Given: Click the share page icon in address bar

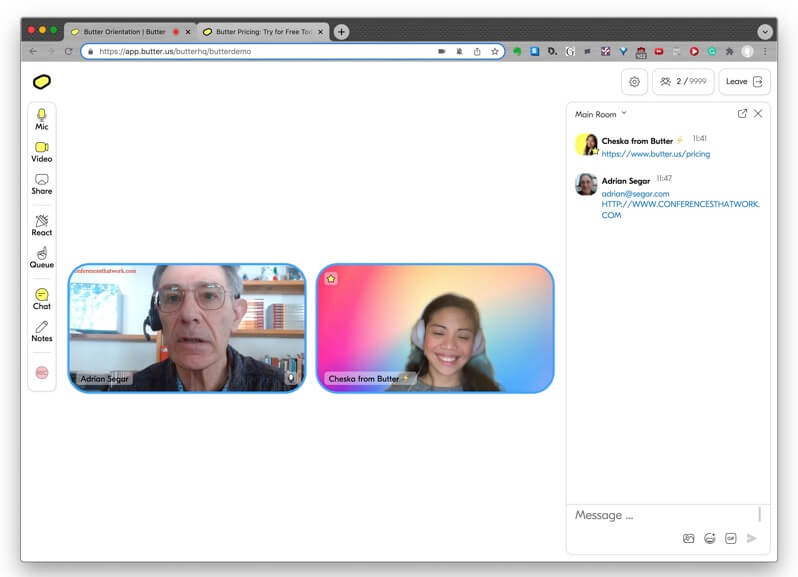Looking at the screenshot, I should click(477, 51).
